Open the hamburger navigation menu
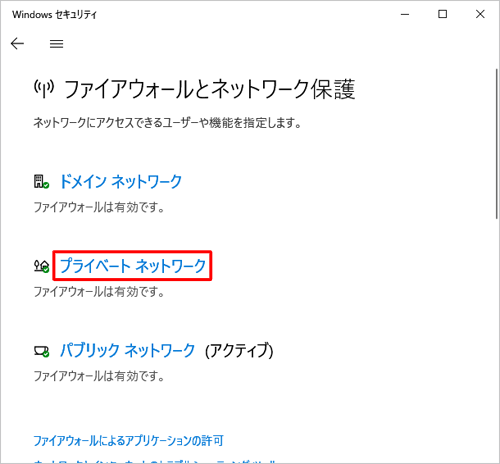Image resolution: width=500 pixels, height=464 pixels. click(56, 44)
